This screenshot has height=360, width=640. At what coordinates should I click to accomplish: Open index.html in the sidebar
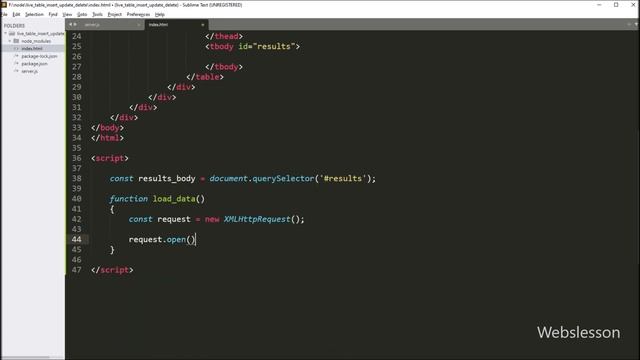coord(32,49)
